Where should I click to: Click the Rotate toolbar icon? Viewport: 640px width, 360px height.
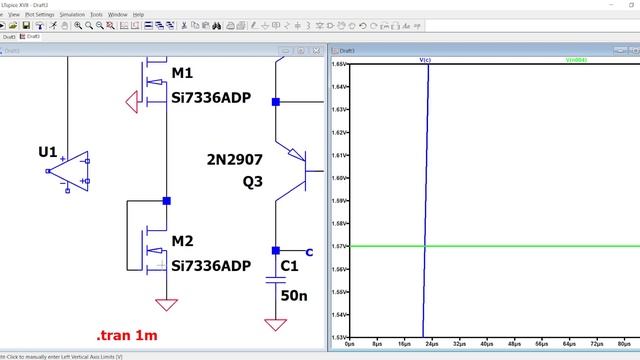point(384,26)
